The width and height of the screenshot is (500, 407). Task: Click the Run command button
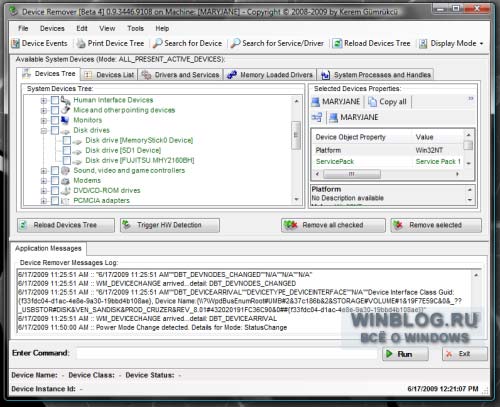pyautogui.click(x=405, y=354)
